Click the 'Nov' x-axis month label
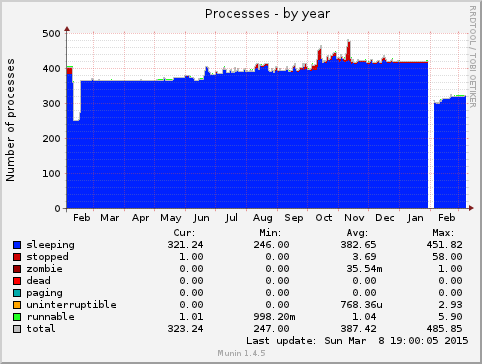The image size is (482, 364). click(x=354, y=218)
